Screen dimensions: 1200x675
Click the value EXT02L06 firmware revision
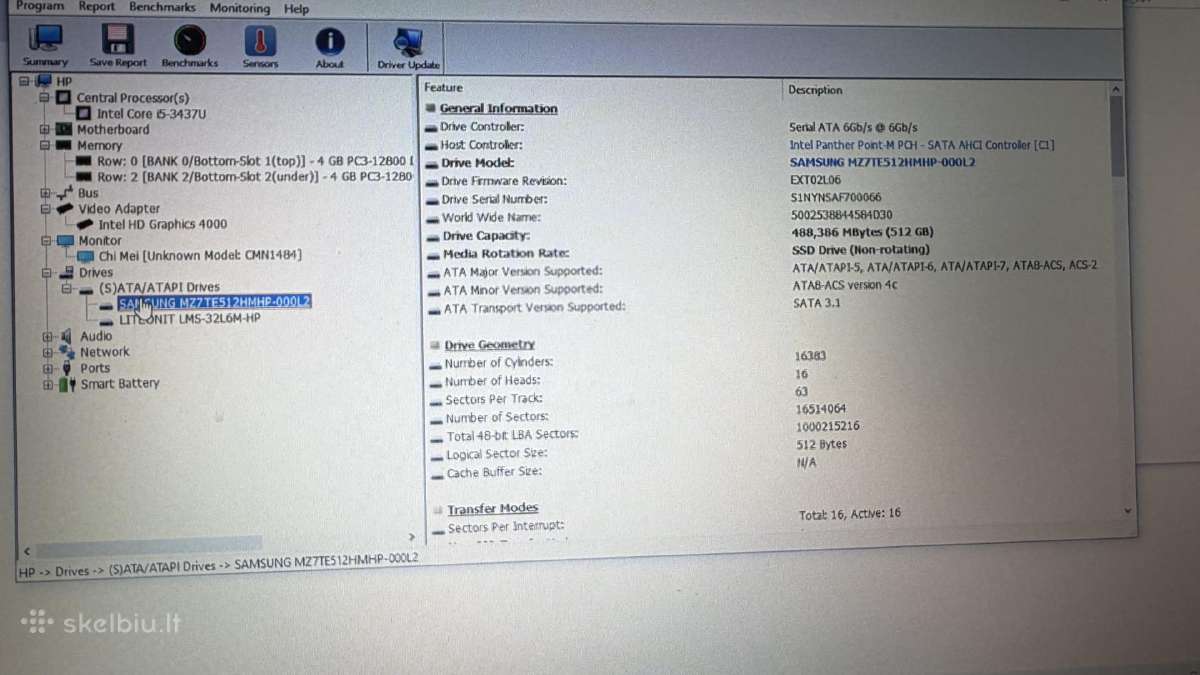tap(814, 180)
